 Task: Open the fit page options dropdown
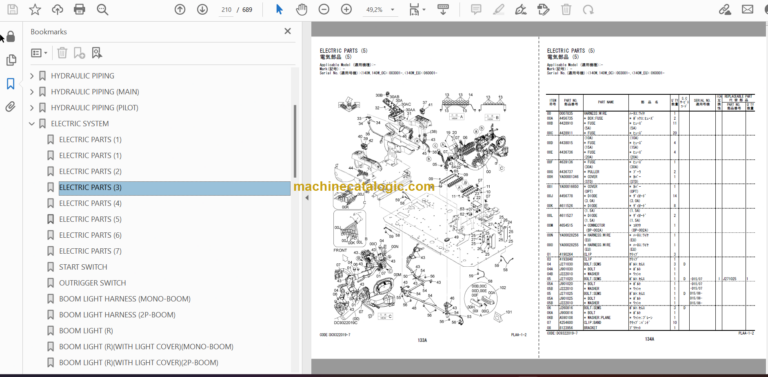pos(417,9)
